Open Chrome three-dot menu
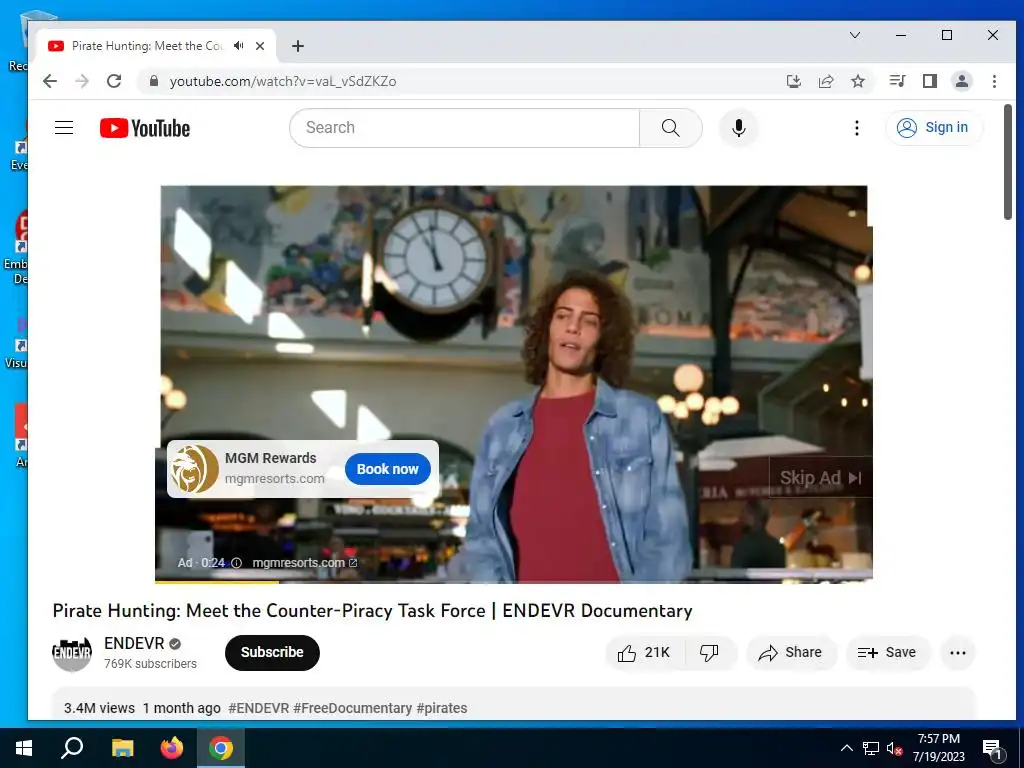This screenshot has width=1024, height=768. (994, 81)
